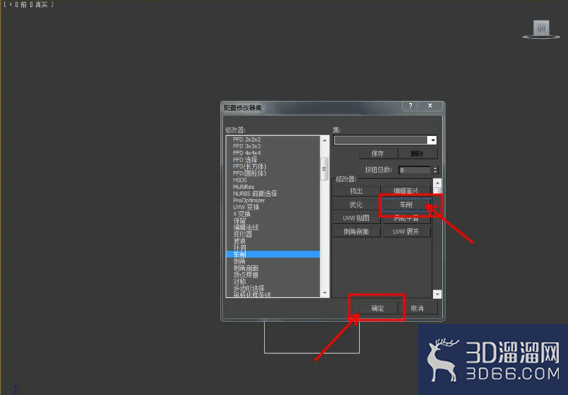Select FFD(长方体) in modifier list
The height and width of the screenshot is (395, 568).
click(249, 167)
